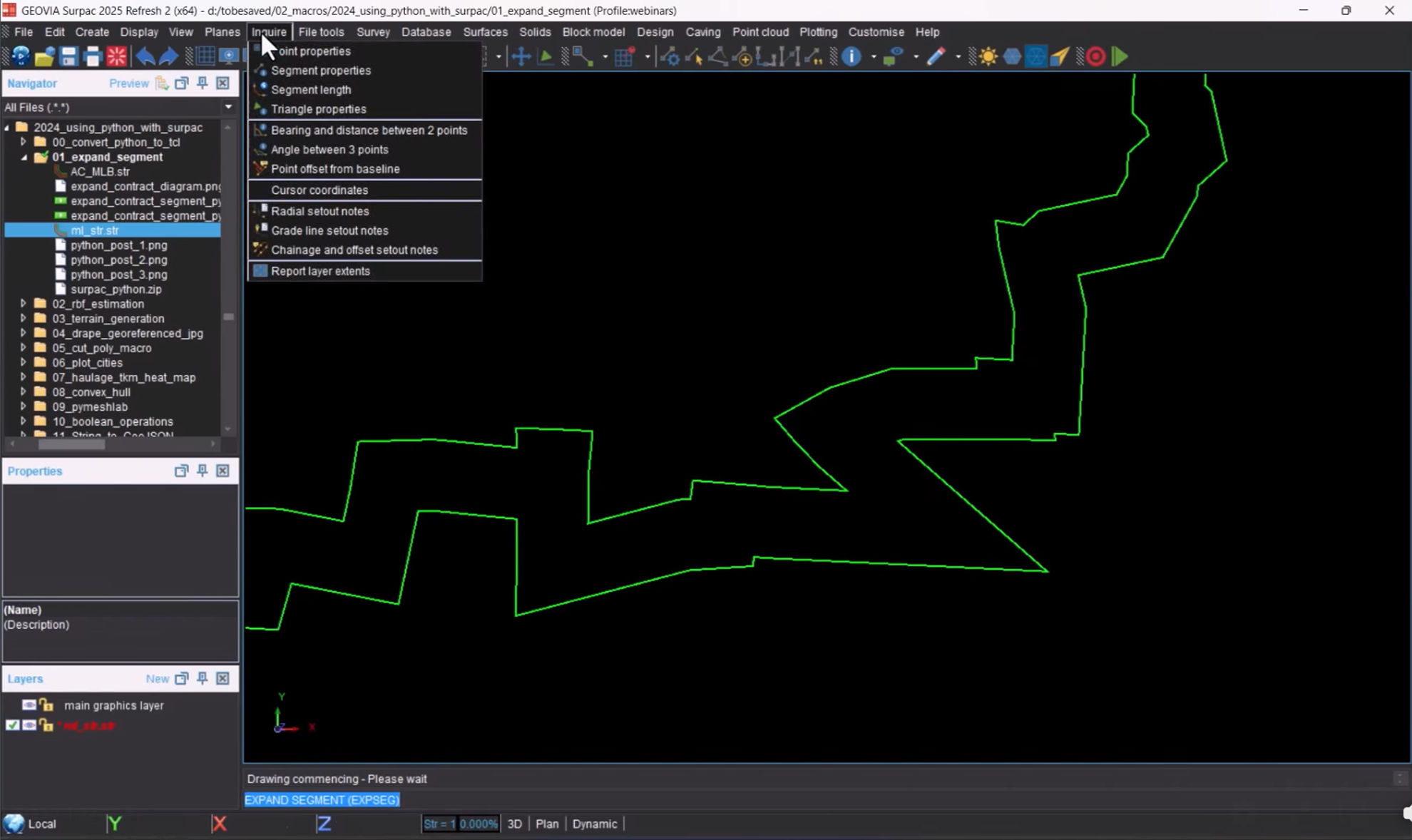
Task: Click the Str = 1 field in status bar
Action: (439, 824)
